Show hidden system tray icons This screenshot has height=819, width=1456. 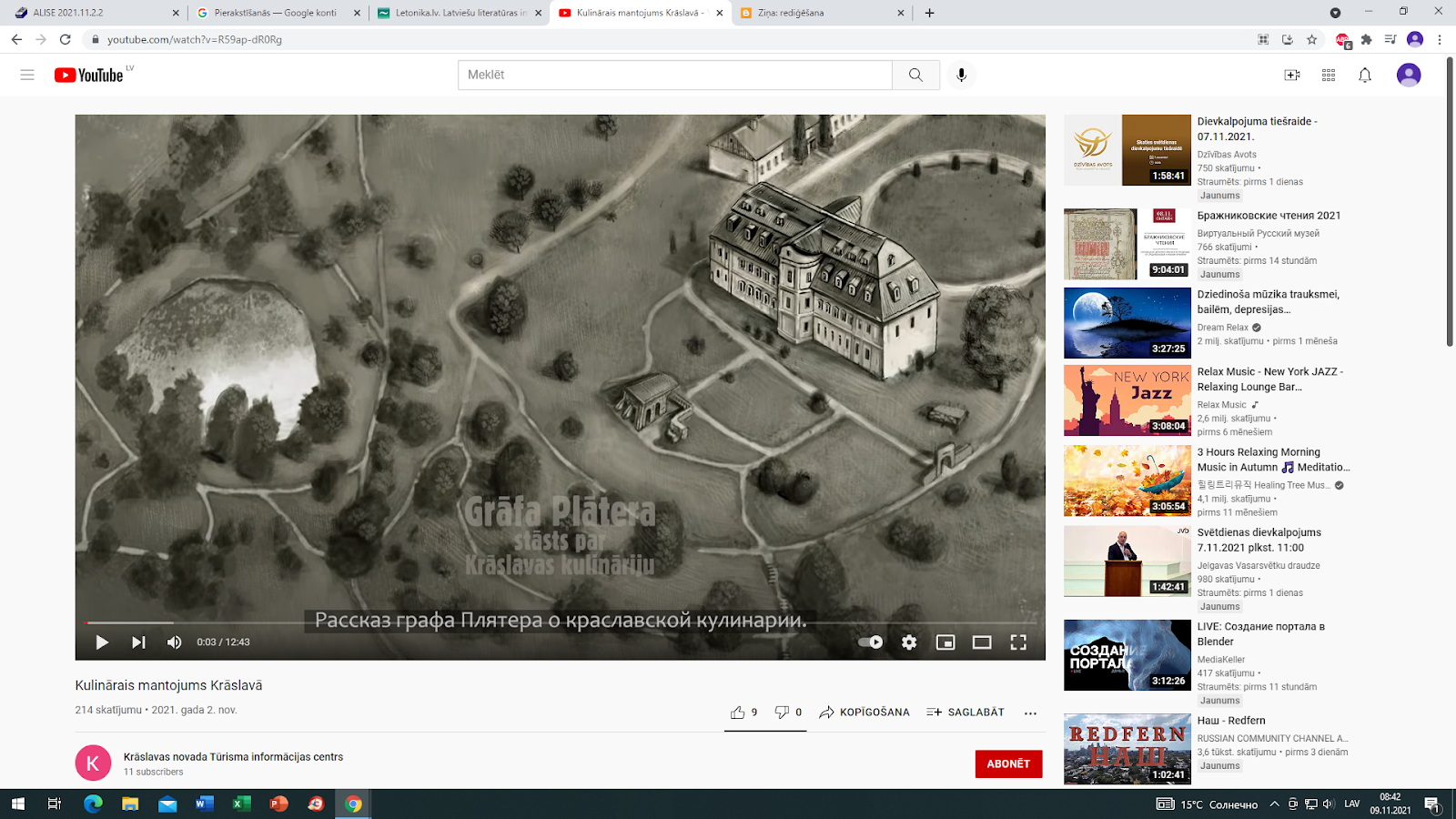(1275, 804)
